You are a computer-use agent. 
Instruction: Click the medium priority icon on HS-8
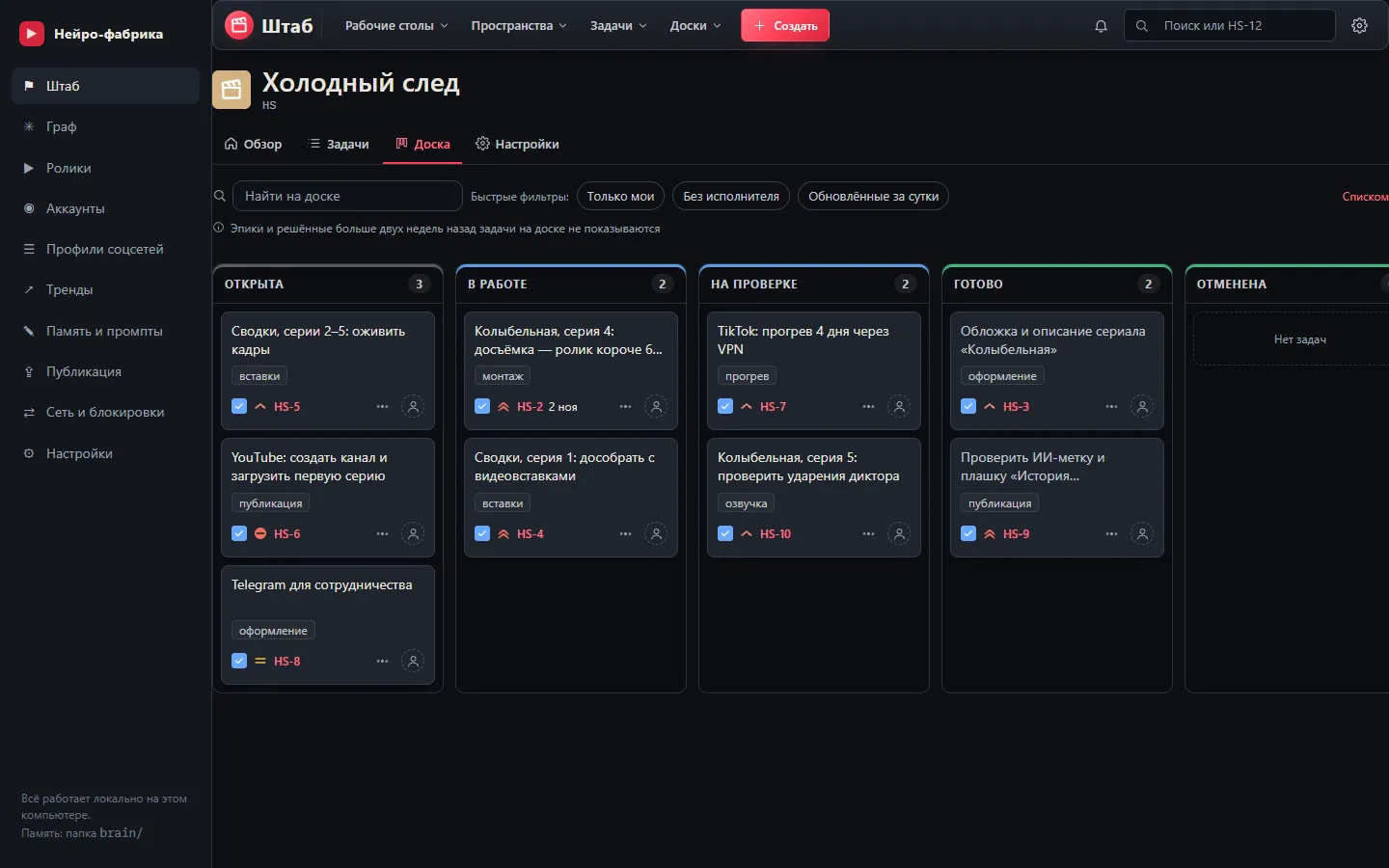coord(260,662)
